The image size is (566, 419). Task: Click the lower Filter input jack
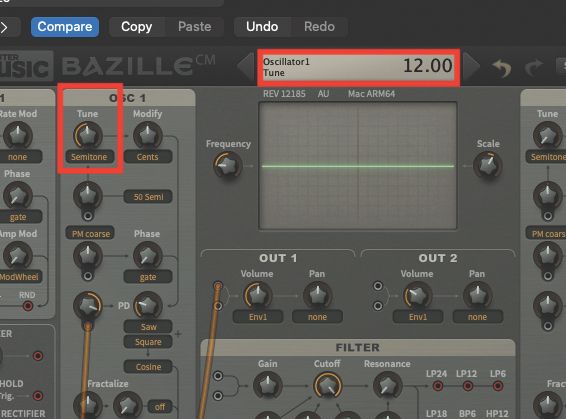tap(218, 396)
